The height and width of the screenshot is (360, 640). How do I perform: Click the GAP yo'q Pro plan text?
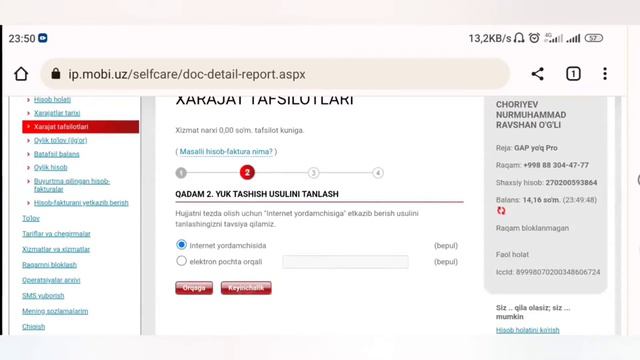(x=536, y=148)
